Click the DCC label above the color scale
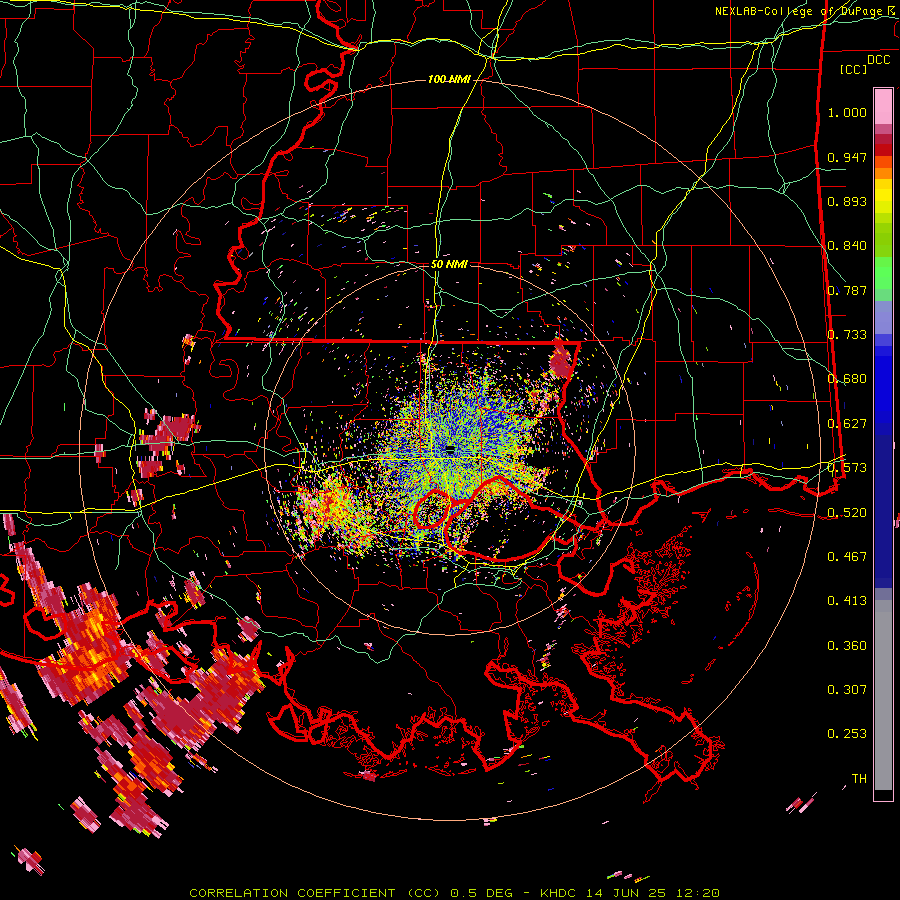This screenshot has width=900, height=900. click(x=879, y=60)
